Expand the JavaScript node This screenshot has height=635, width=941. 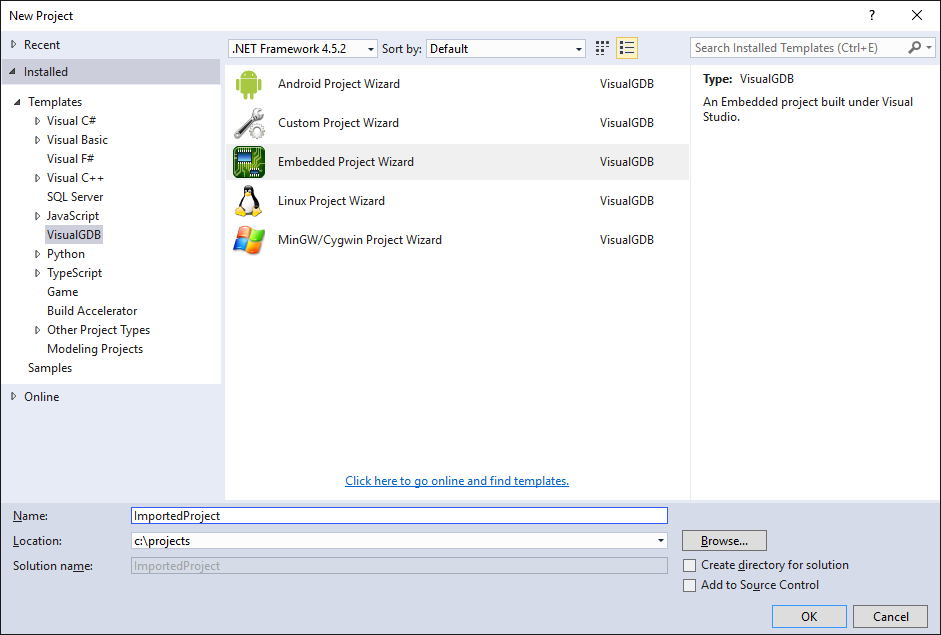37,216
